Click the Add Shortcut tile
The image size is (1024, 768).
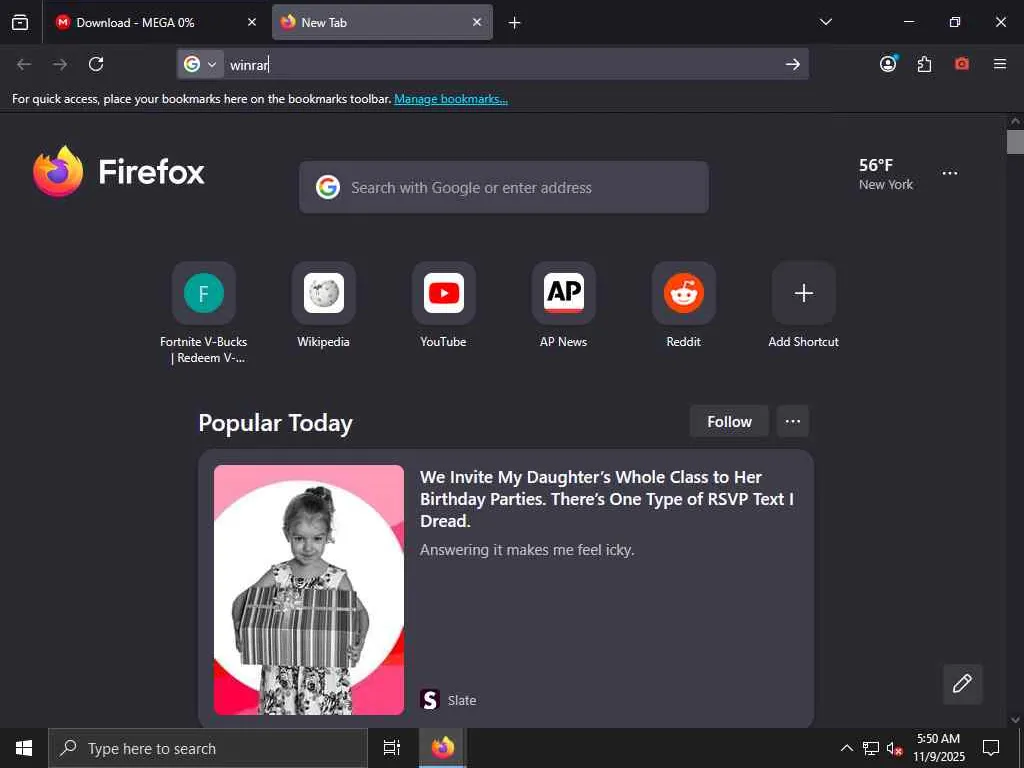804,306
